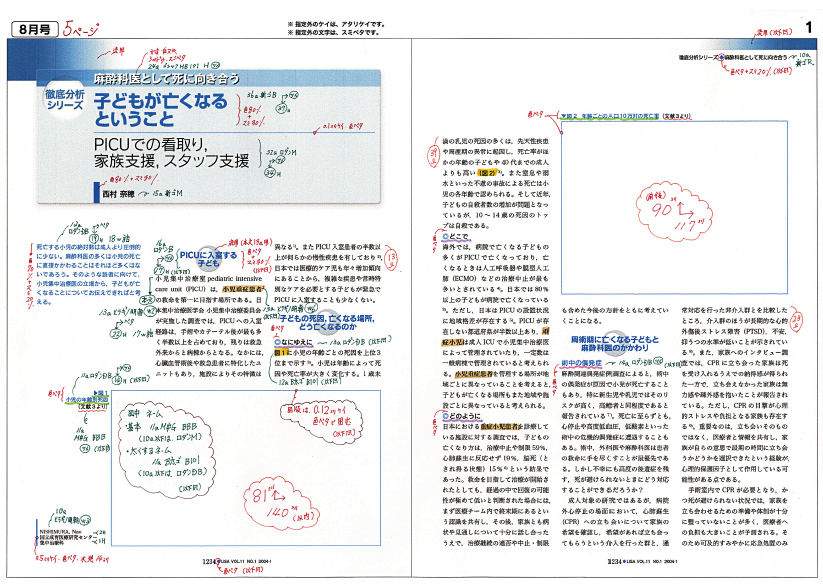Click the 8月号 boxed label
823x585 pixels.
point(31,30)
